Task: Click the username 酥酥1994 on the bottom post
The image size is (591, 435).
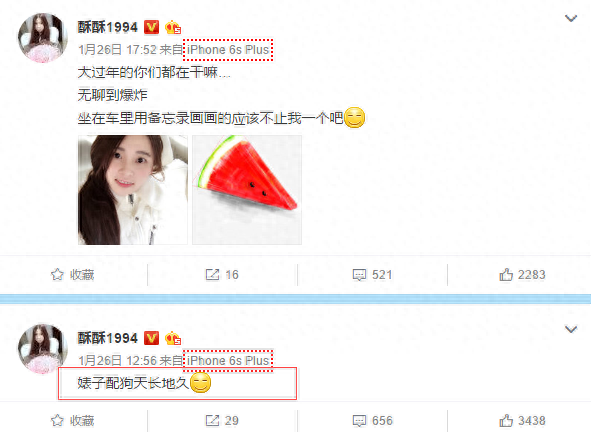Action: pyautogui.click(x=108, y=338)
